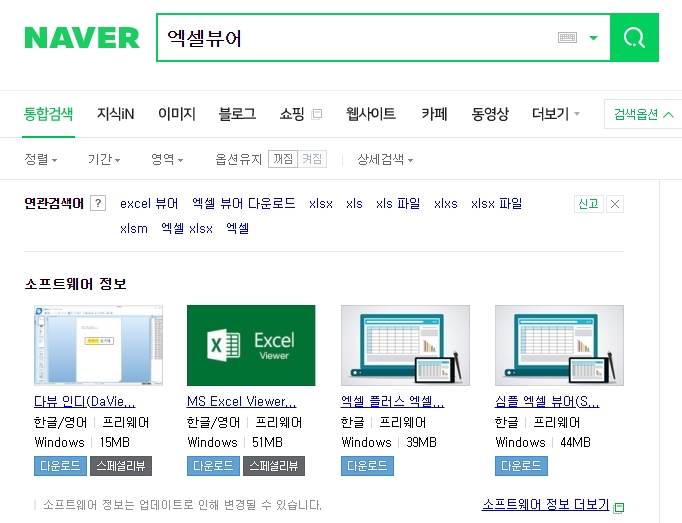682x523 pixels.
Task: Click related search 'xls 파일'
Action: pyautogui.click(x=398, y=204)
